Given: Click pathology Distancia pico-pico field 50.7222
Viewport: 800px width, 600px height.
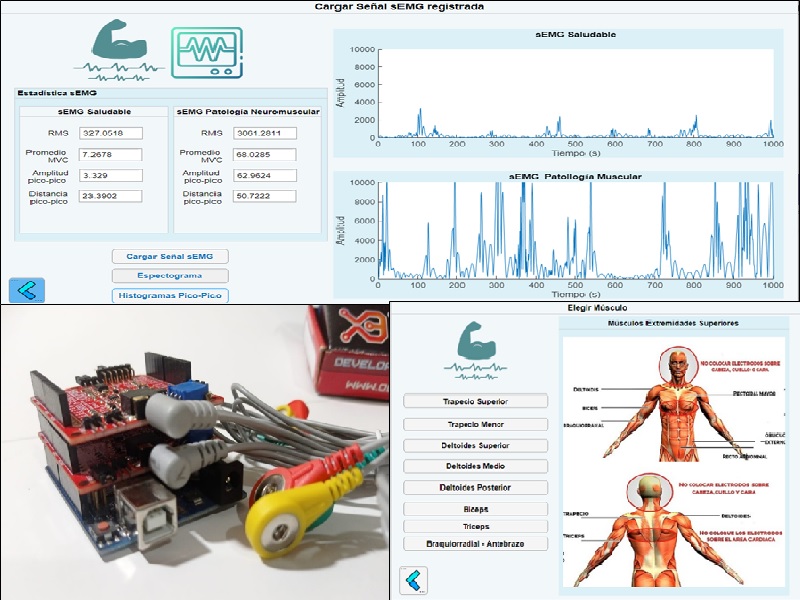Looking at the screenshot, I should point(265,196).
